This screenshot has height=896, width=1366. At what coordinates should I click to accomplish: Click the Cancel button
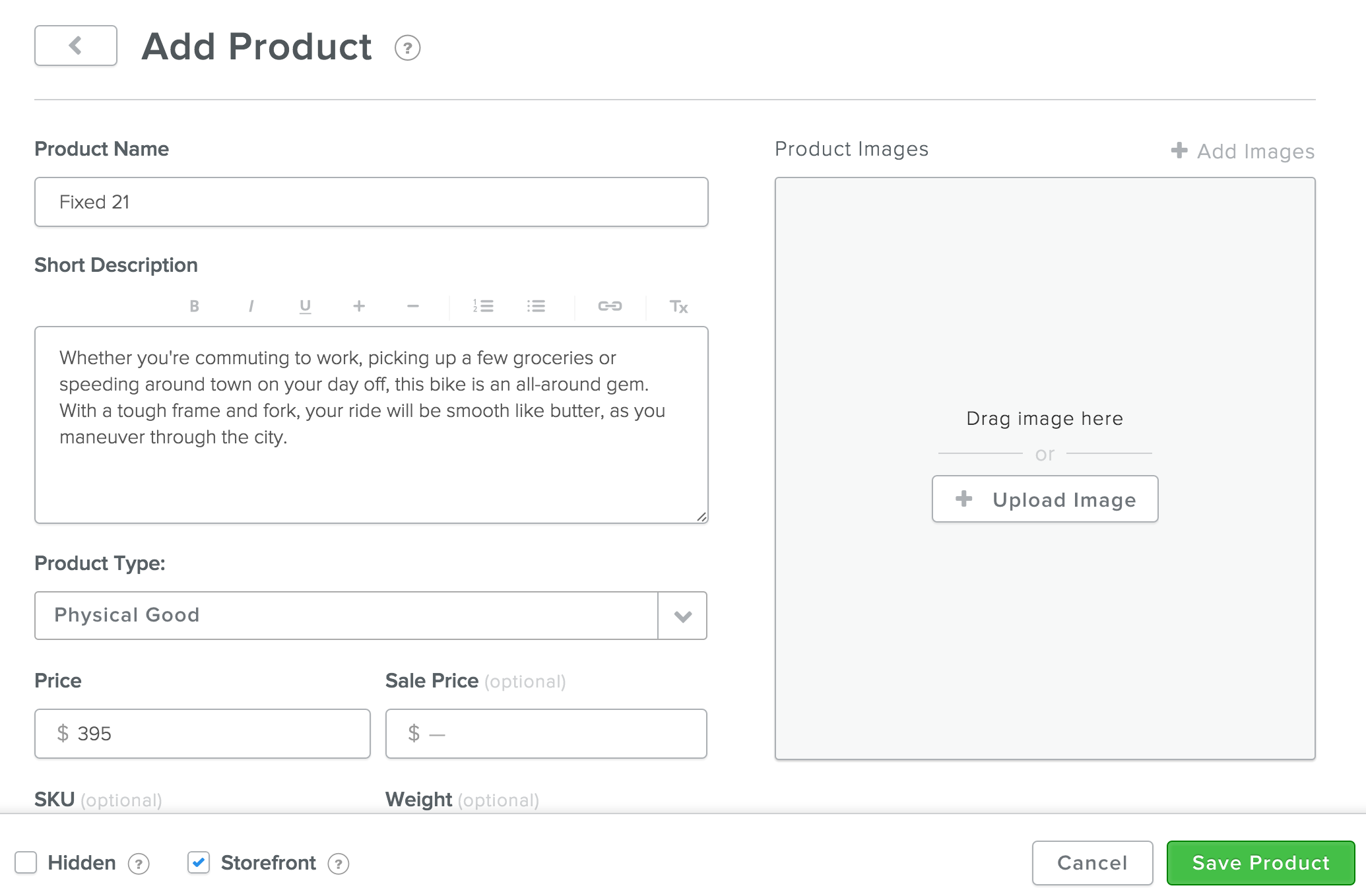pos(1092,862)
